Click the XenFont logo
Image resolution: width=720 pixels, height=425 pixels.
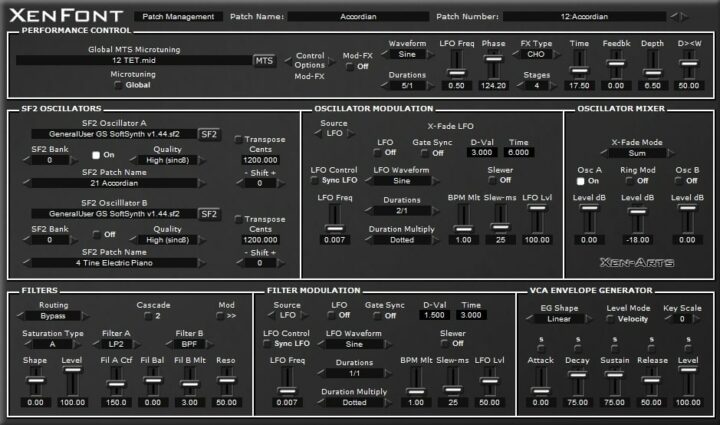tap(64, 16)
